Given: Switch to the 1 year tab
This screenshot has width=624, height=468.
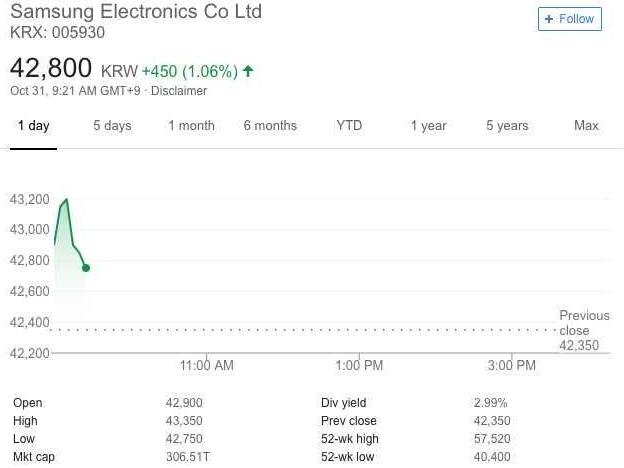Looking at the screenshot, I should 428,126.
